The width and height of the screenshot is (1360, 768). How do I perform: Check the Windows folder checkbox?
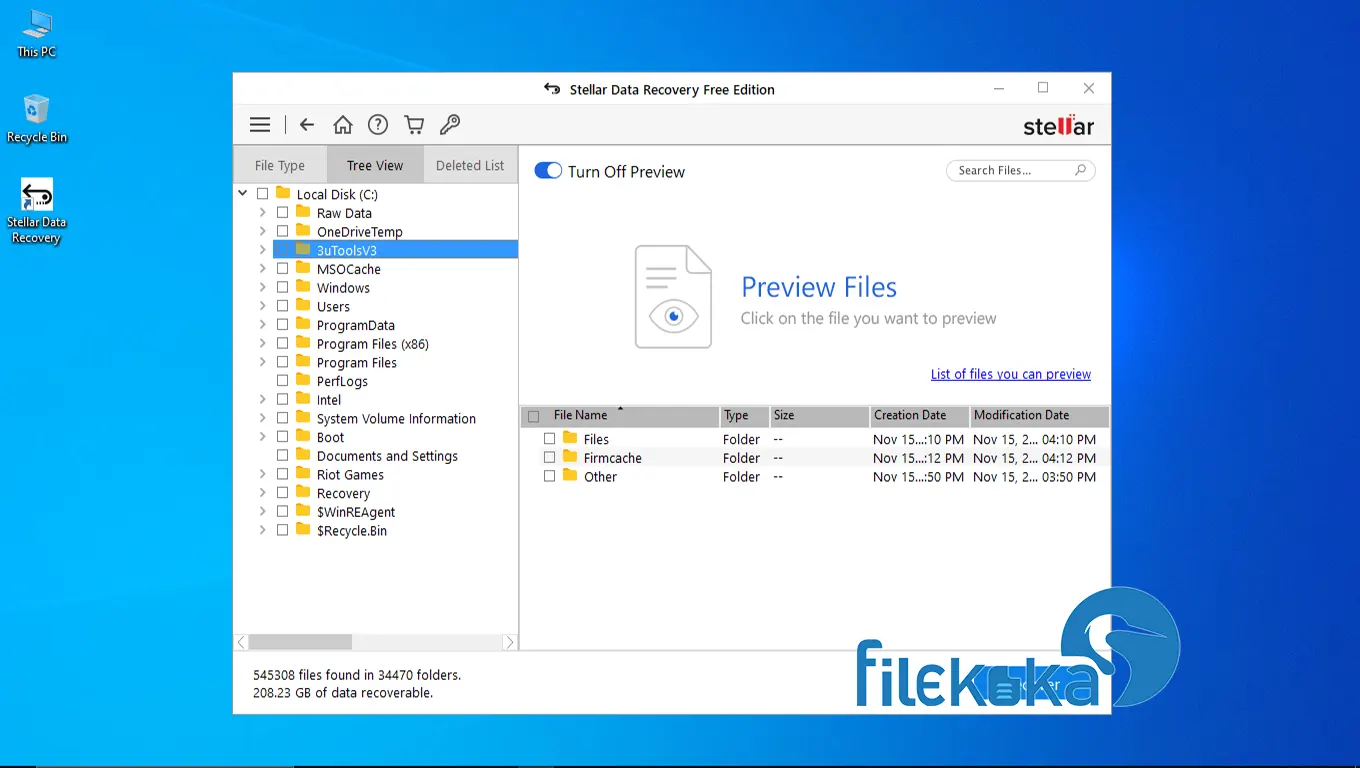[x=282, y=288]
